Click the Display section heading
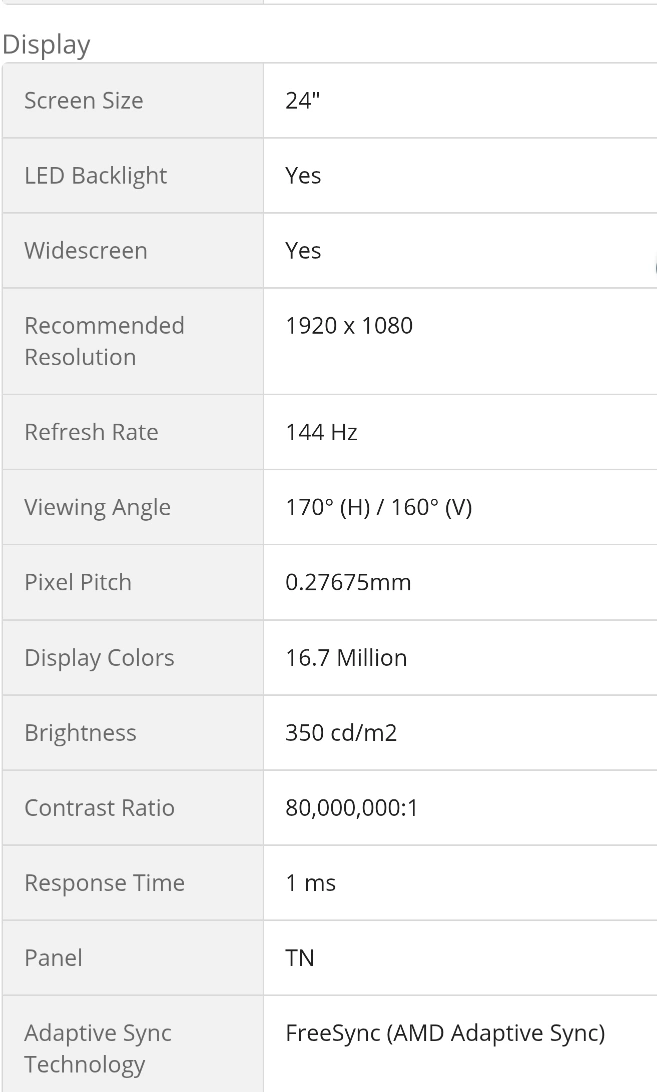The width and height of the screenshot is (657, 1092). click(46, 45)
